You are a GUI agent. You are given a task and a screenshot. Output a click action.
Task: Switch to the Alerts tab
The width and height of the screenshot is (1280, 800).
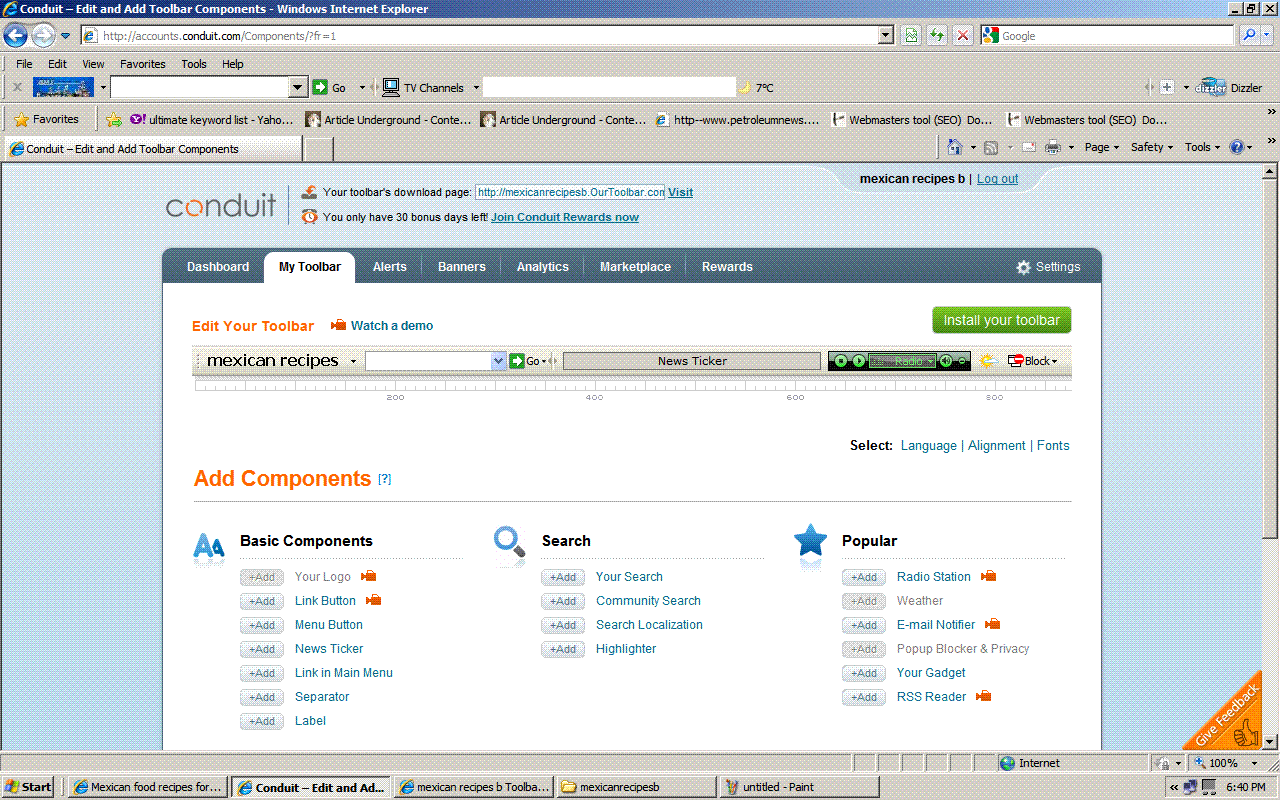[390, 267]
